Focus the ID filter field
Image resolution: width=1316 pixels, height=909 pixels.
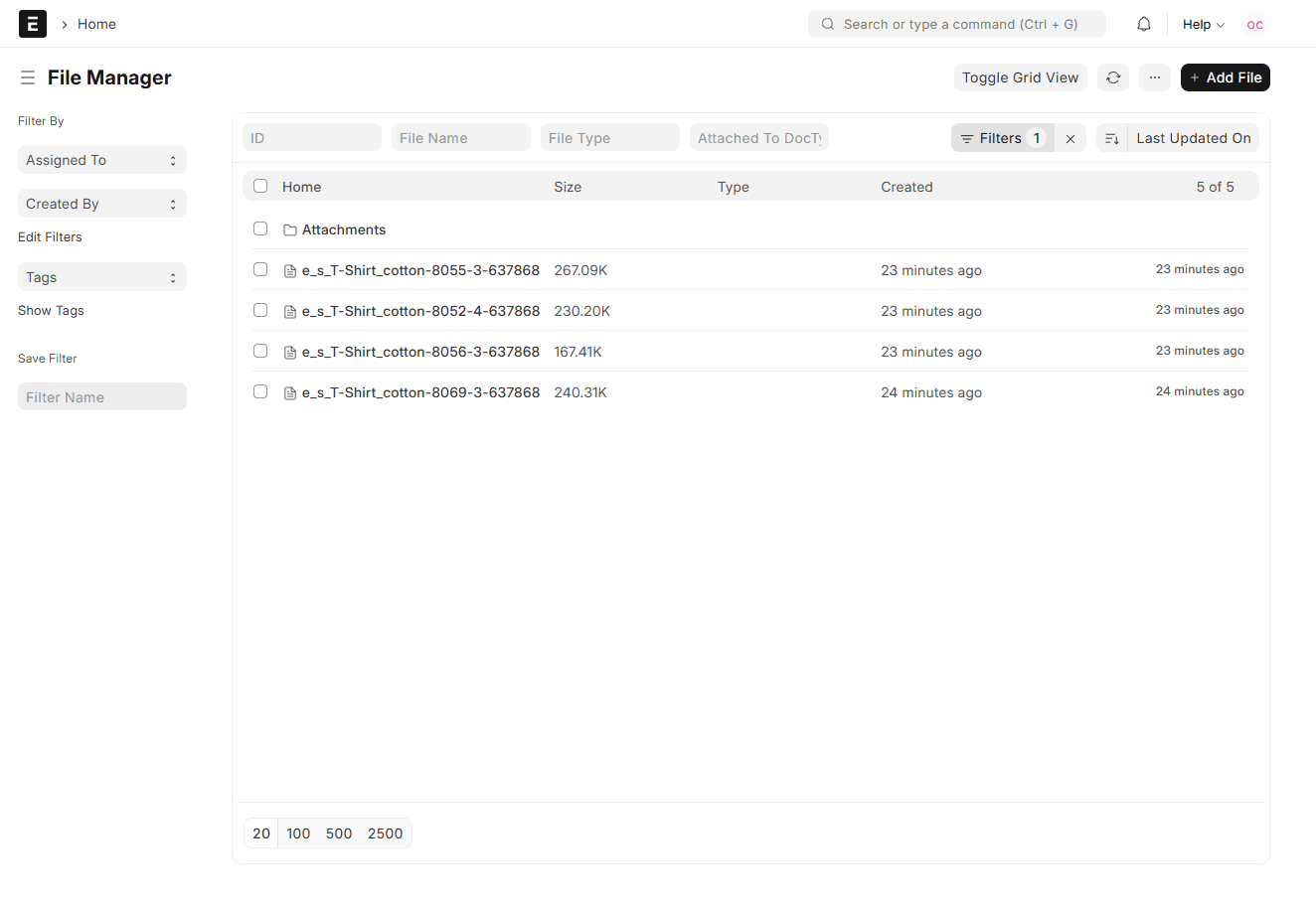pyautogui.click(x=312, y=138)
